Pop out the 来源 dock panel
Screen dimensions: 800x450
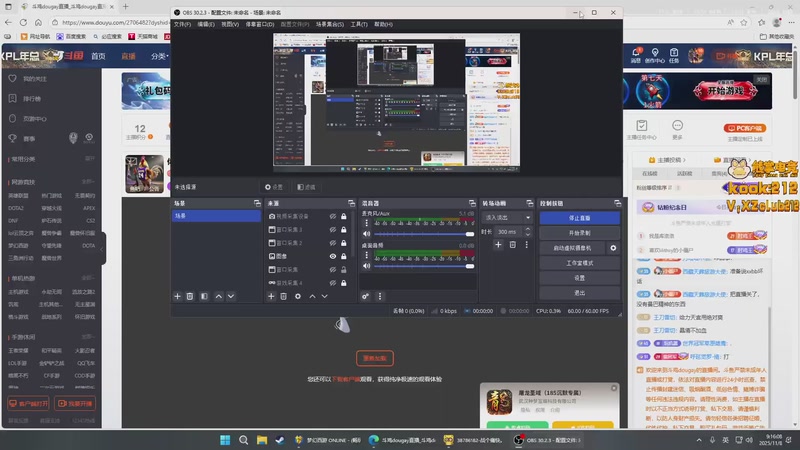351,203
